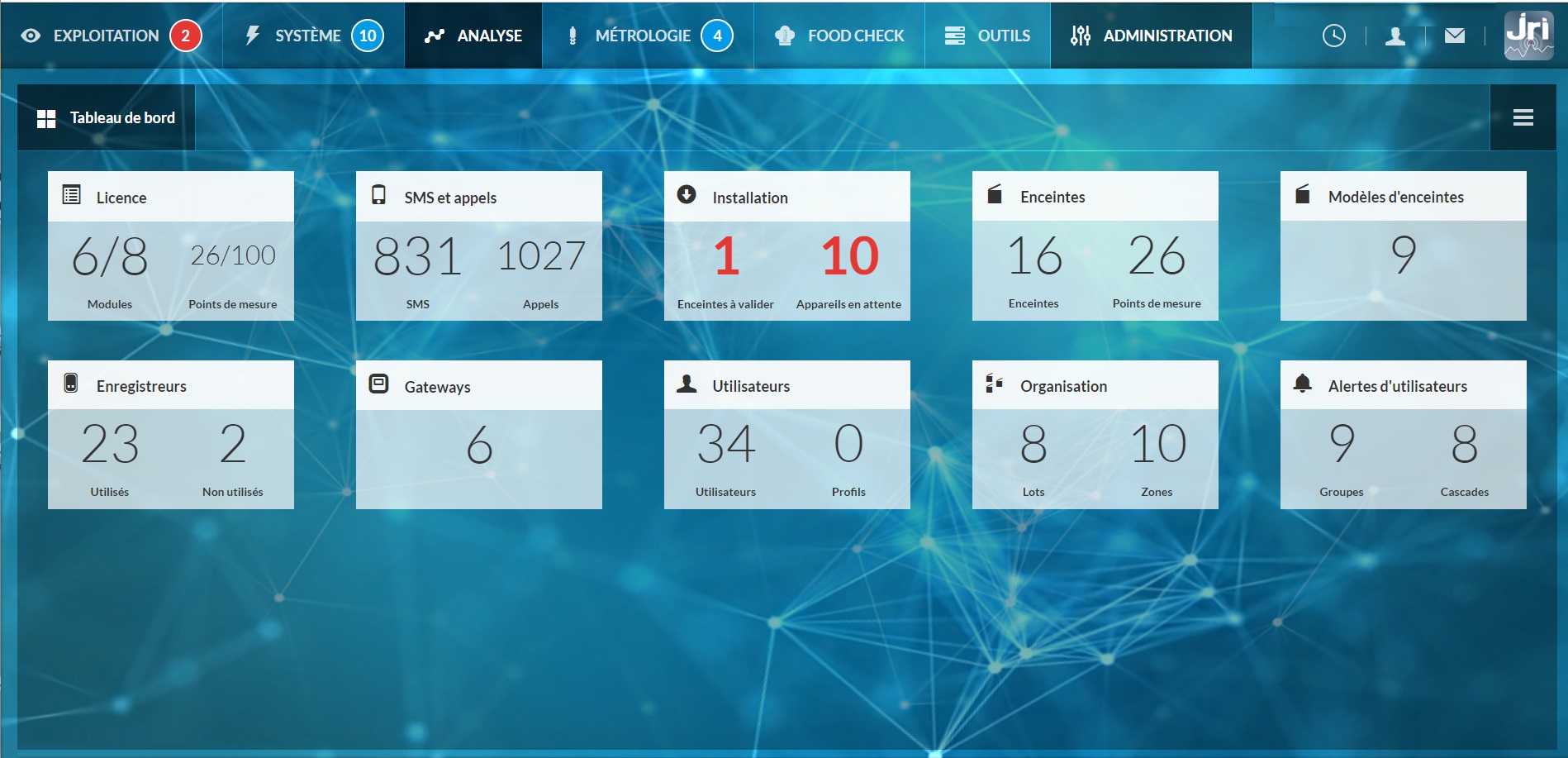Click the 1027 Appels count
The height and width of the screenshot is (758, 1568).
pyautogui.click(x=541, y=256)
